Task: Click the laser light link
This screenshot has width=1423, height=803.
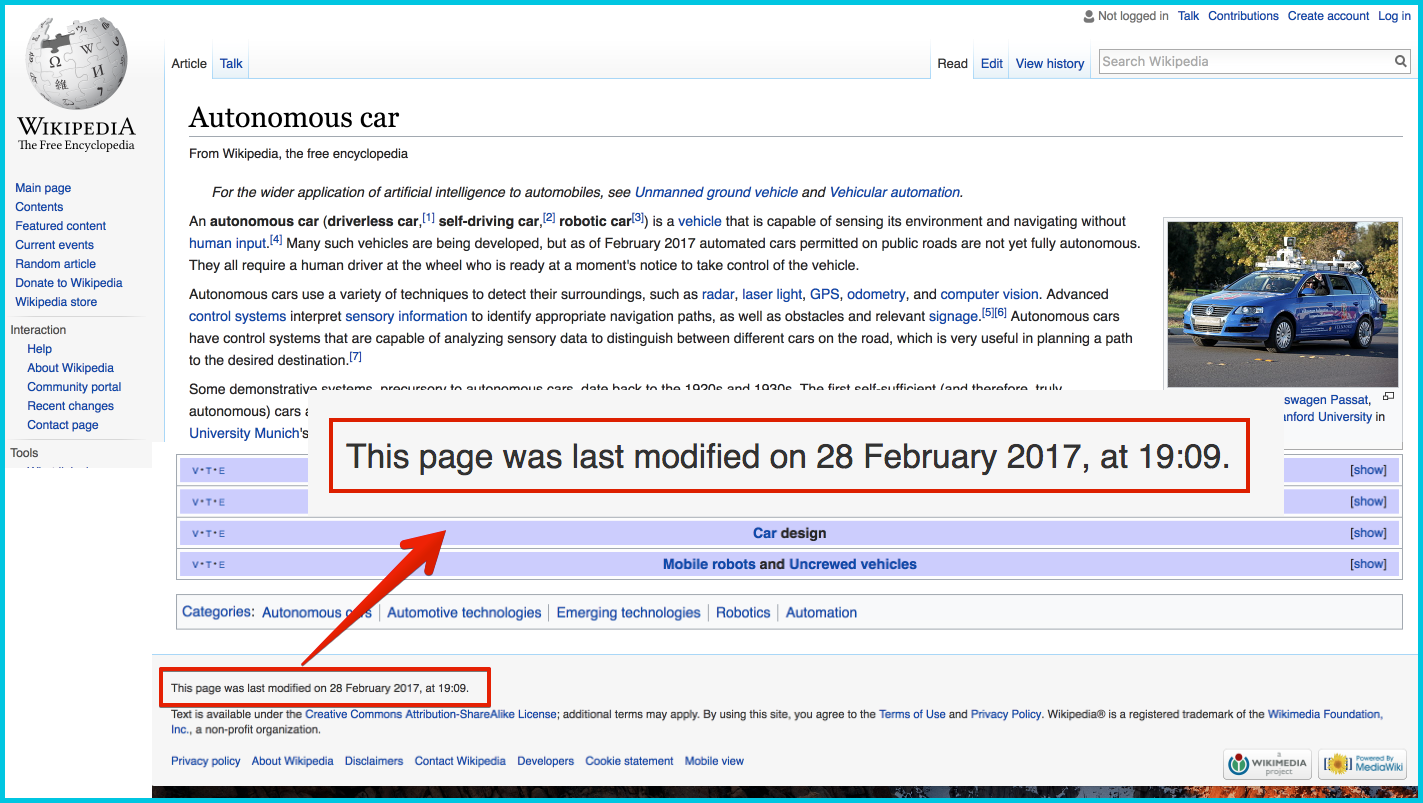Action: 772,294
